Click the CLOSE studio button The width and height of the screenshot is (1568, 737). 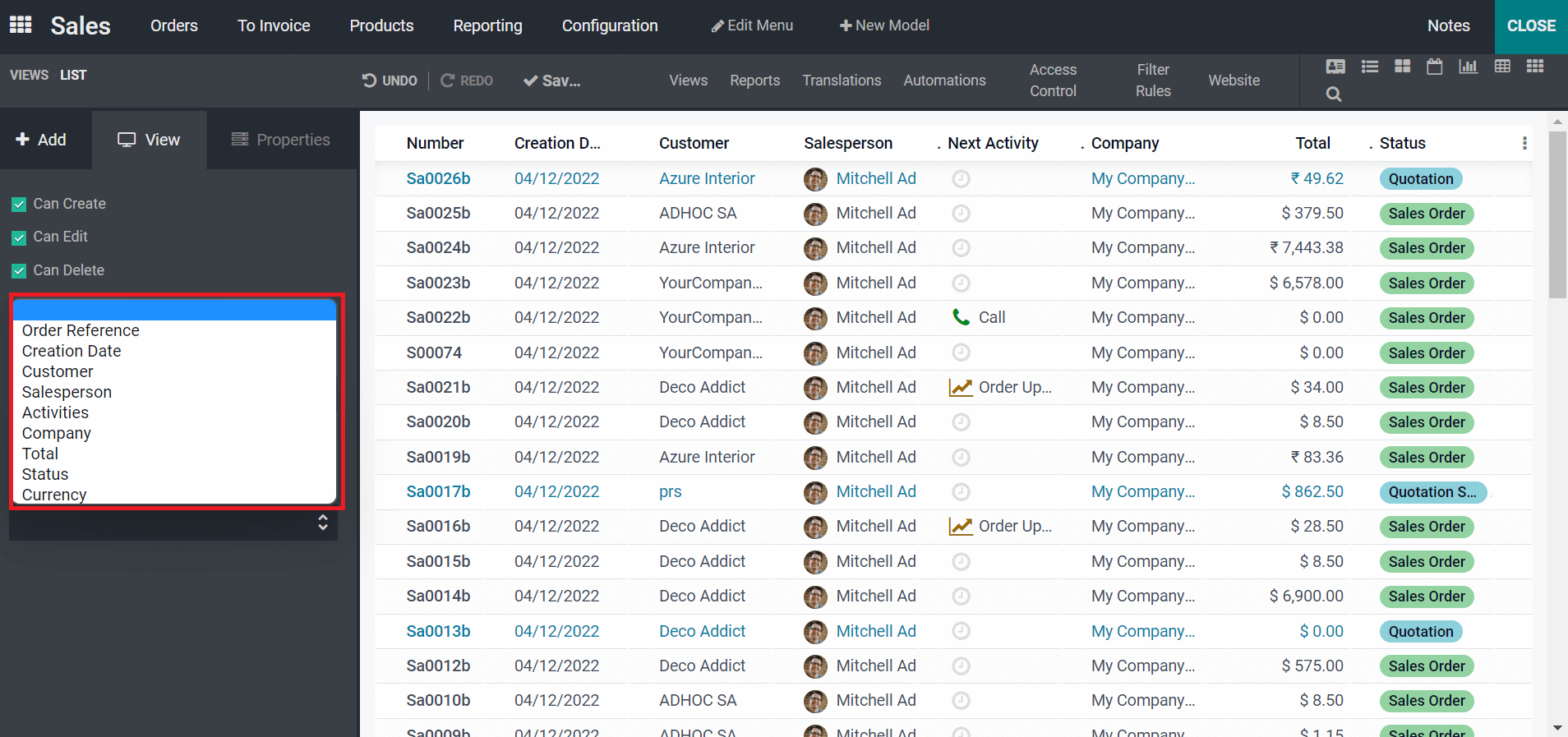click(x=1531, y=26)
